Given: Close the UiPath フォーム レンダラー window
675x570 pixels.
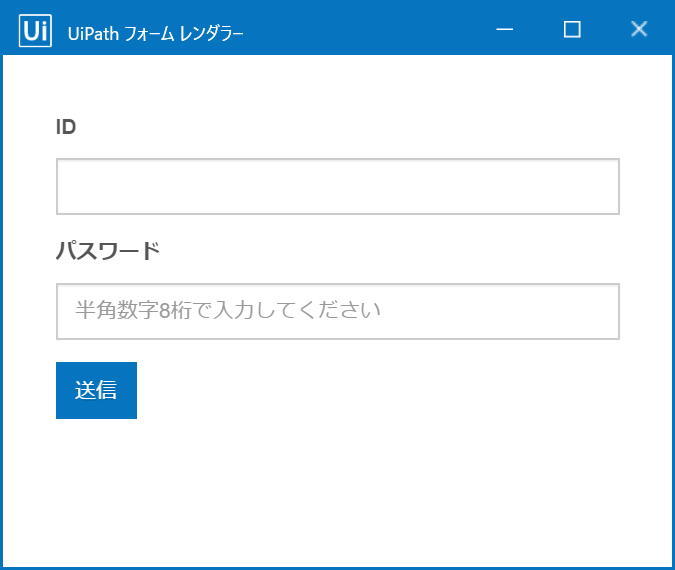Looking at the screenshot, I should [x=639, y=29].
